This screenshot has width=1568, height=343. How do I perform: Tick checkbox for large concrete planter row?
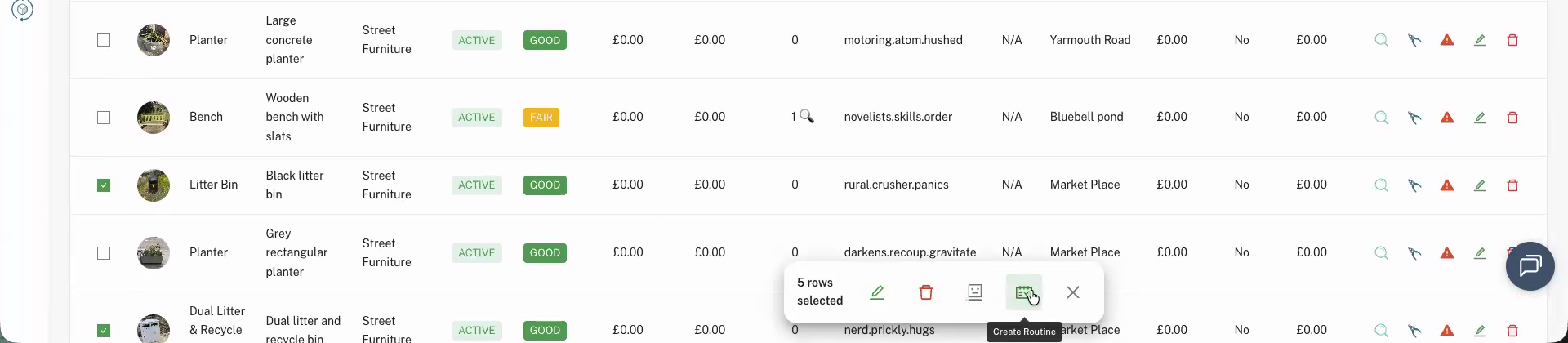click(104, 40)
